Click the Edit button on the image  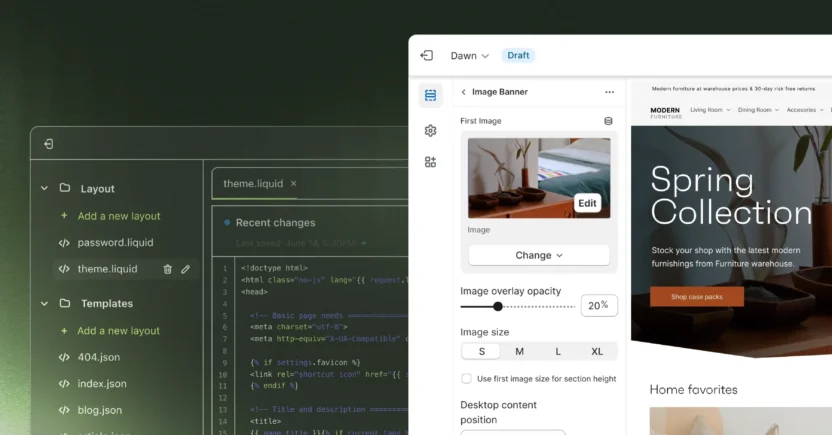587,203
